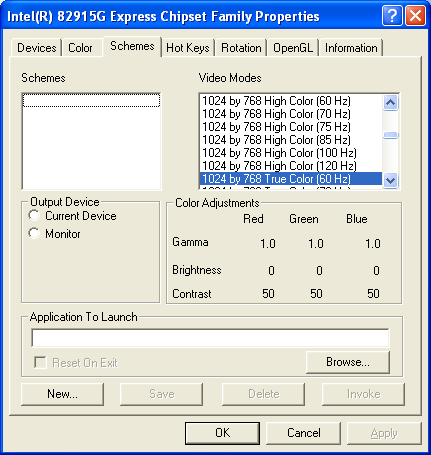The width and height of the screenshot is (431, 455).
Task: Click the Green Brightness value 0
Action: 319,270
